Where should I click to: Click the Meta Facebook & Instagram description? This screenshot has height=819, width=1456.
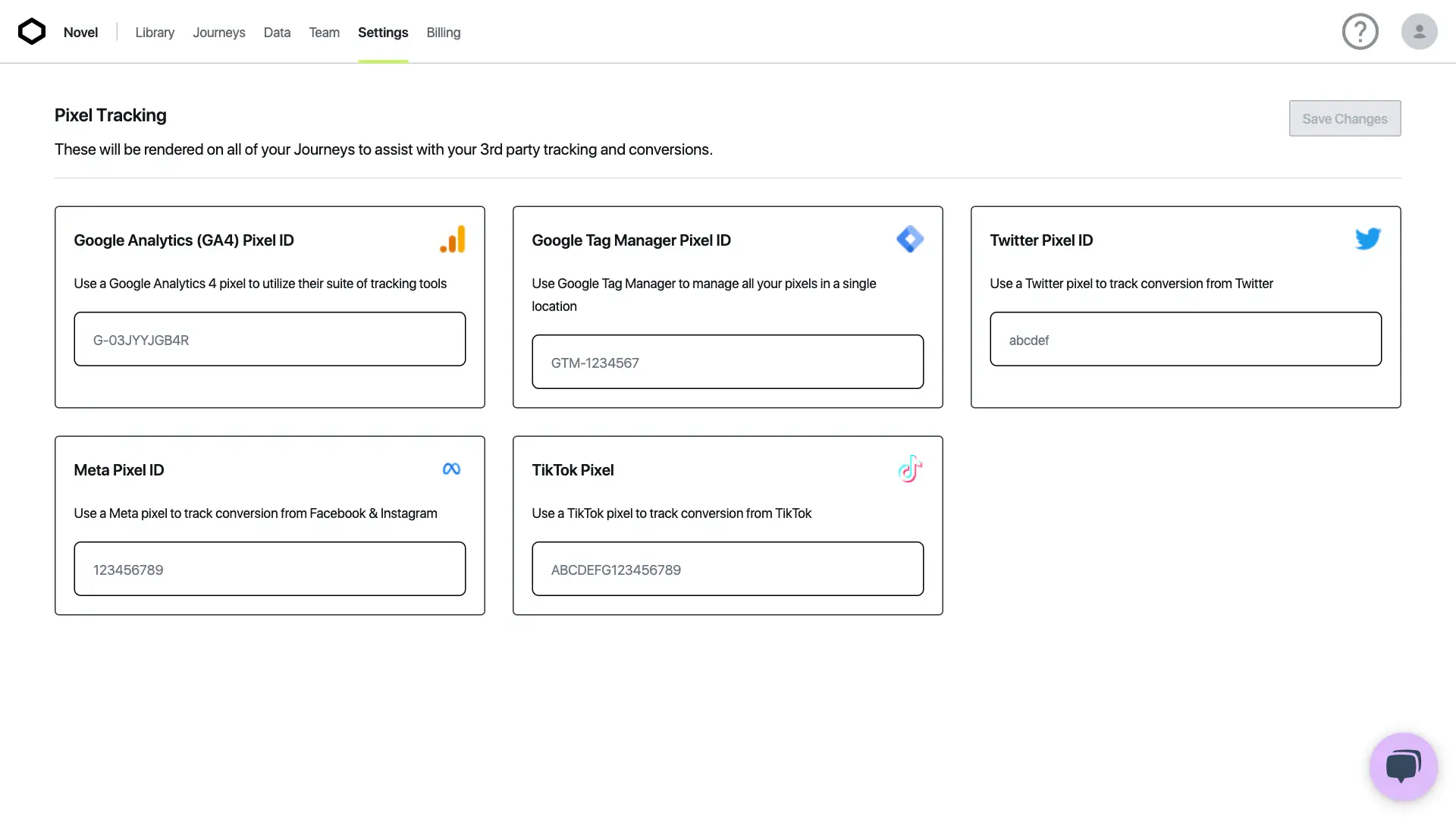[256, 513]
